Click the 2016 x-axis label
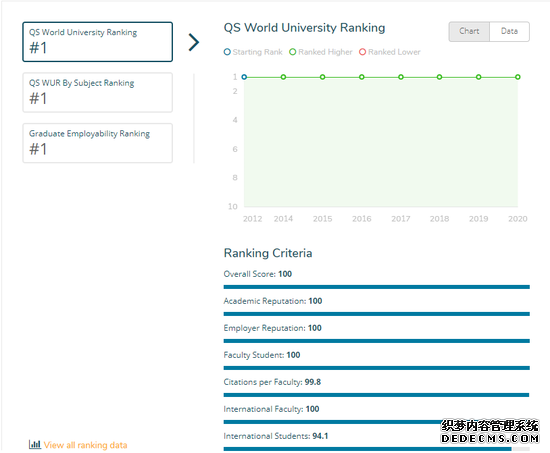 pyautogui.click(x=362, y=219)
